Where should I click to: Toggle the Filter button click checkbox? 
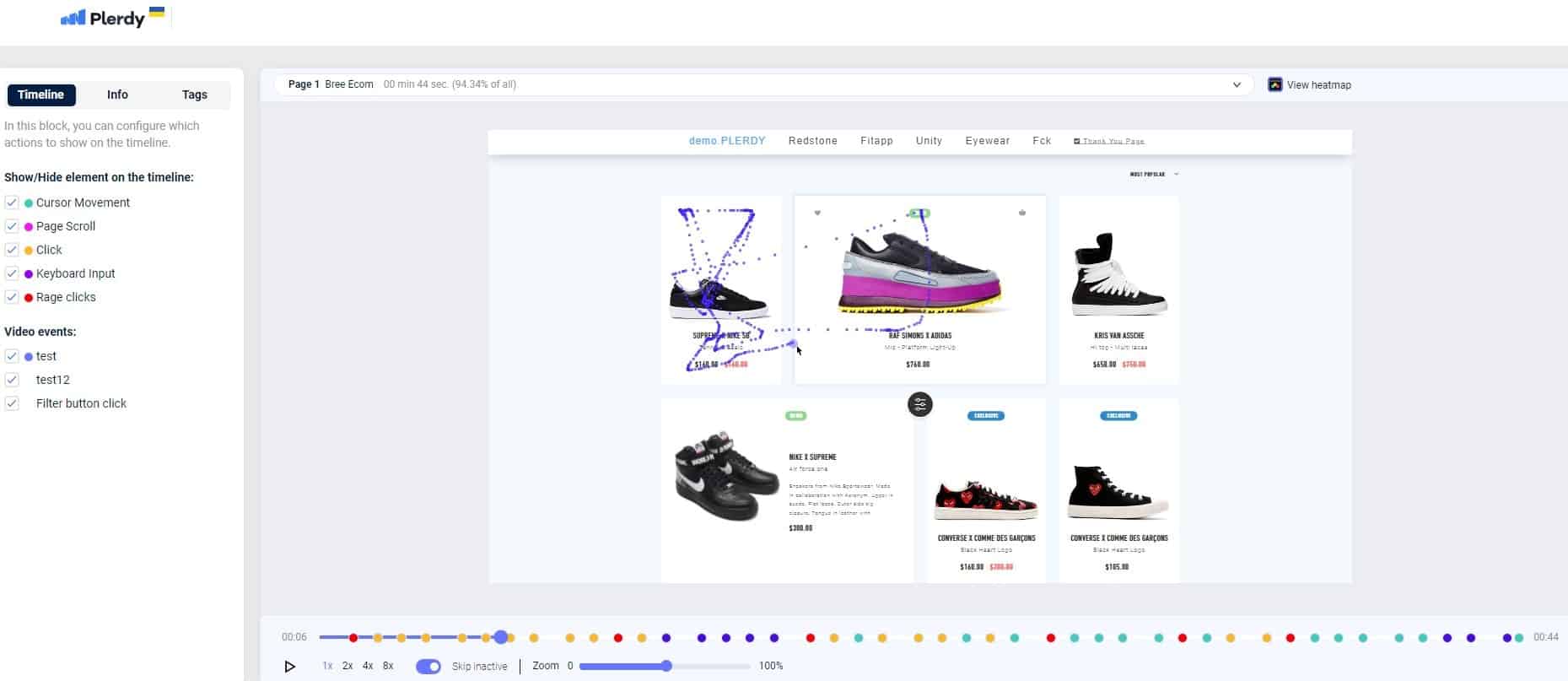12,403
